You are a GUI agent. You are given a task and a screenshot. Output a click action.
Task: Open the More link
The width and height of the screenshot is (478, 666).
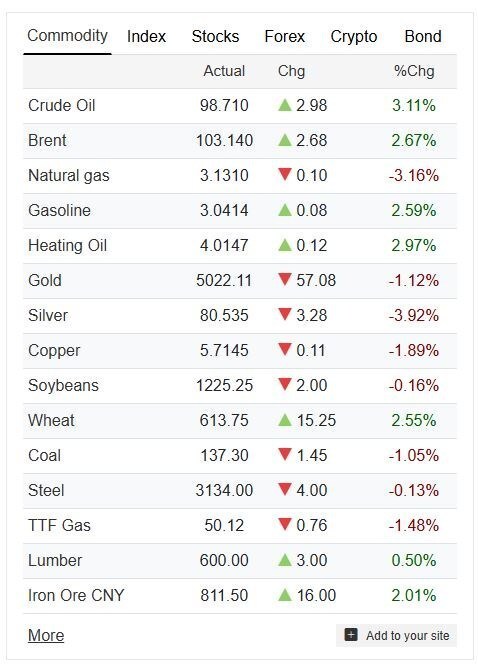[x=46, y=635]
